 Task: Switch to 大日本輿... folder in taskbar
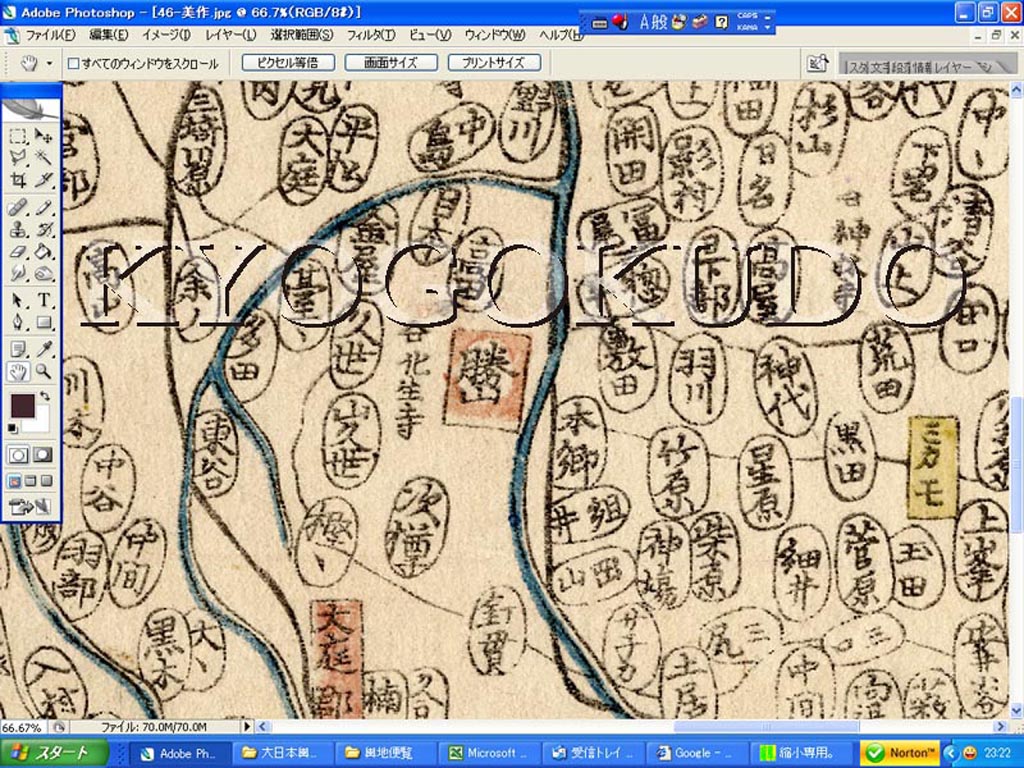(281, 753)
